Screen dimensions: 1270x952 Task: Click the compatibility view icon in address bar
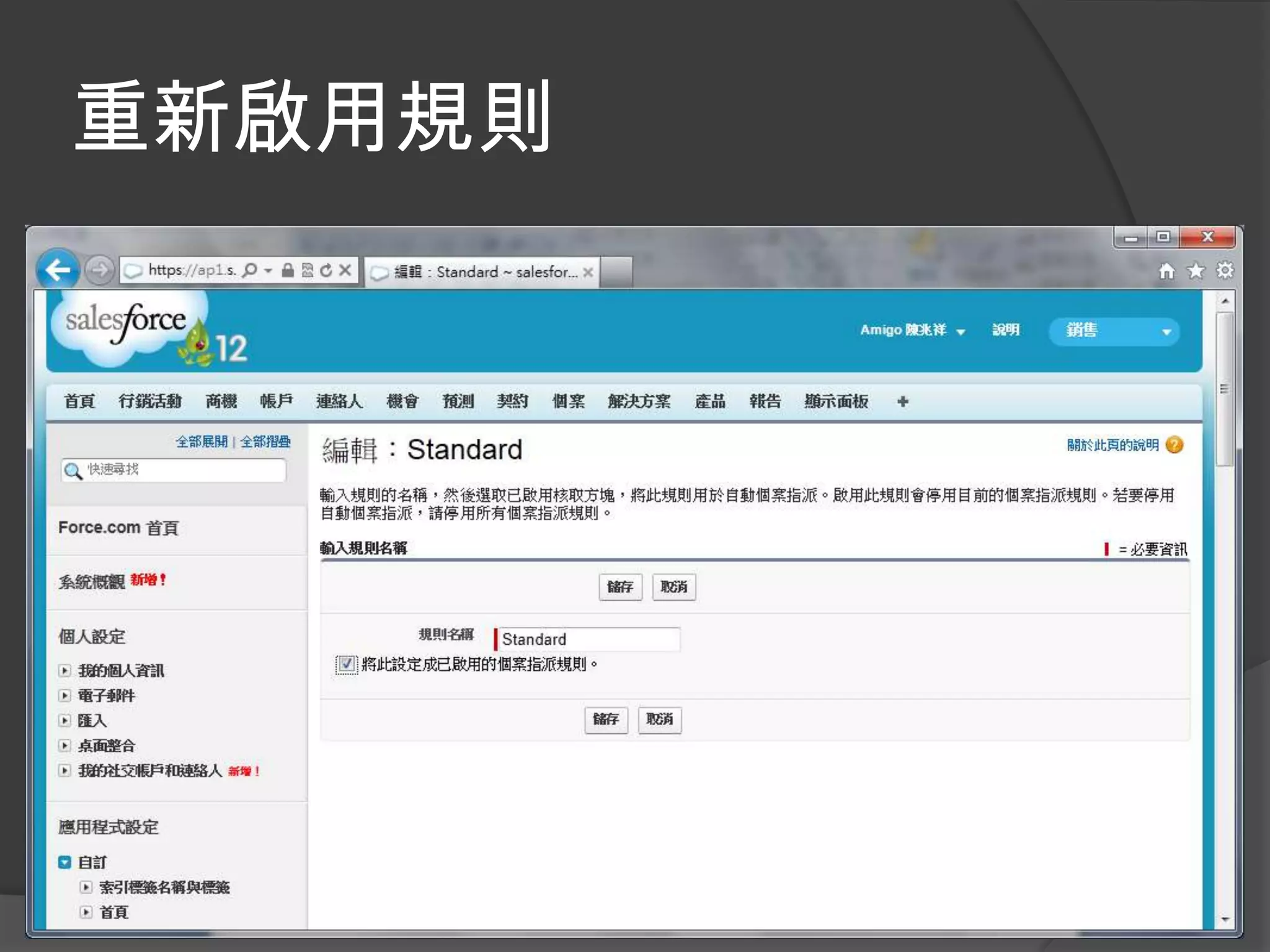[x=308, y=270]
